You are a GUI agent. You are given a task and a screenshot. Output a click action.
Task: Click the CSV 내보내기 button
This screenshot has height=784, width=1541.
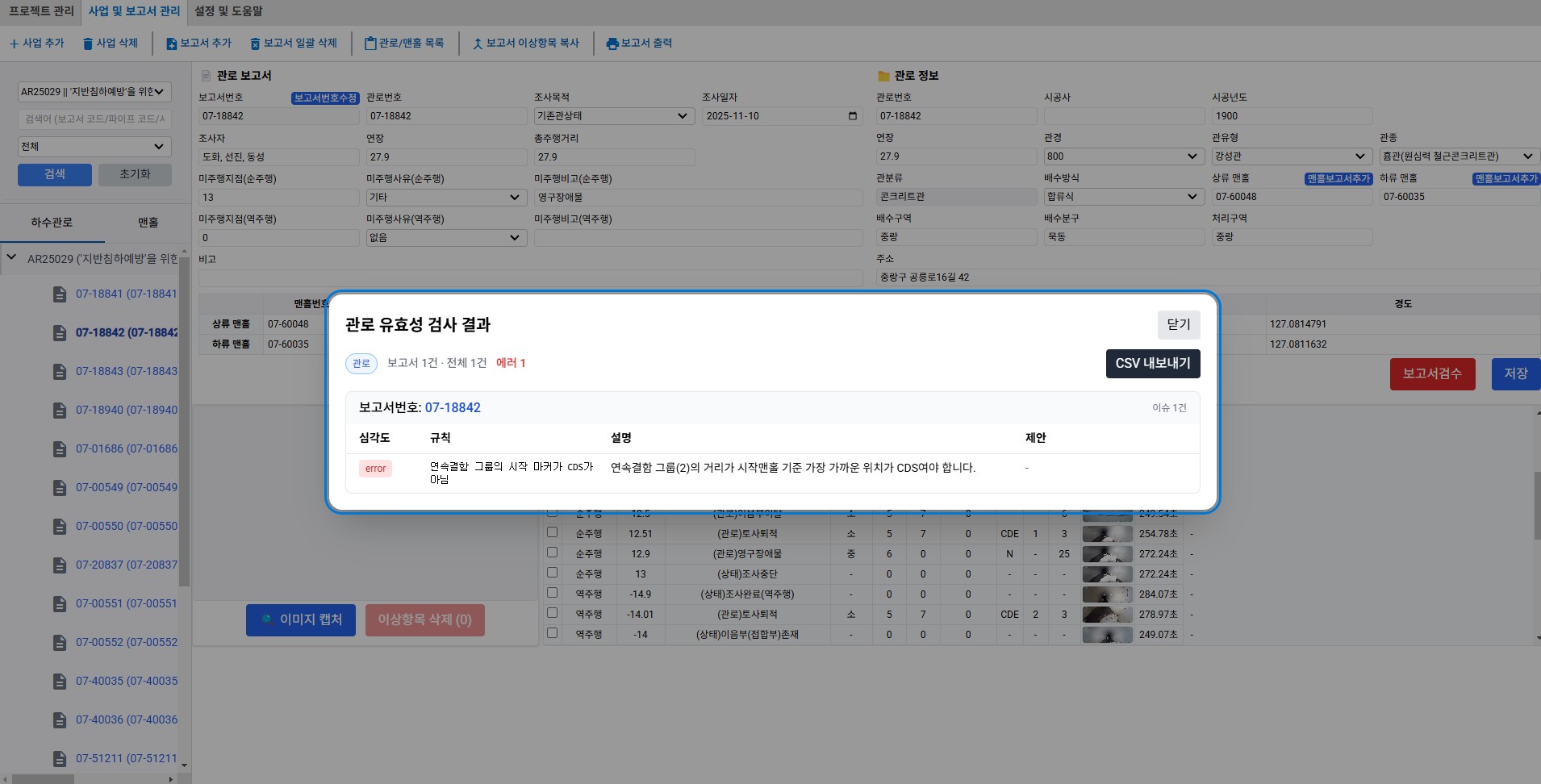pos(1152,364)
